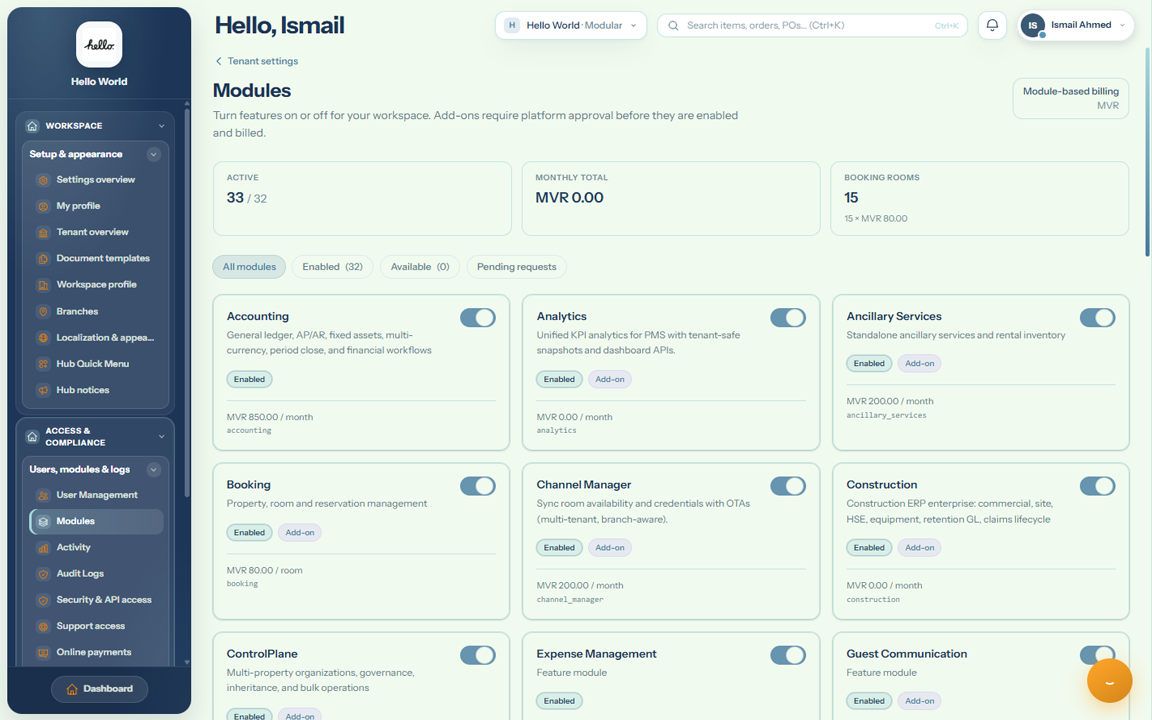Turn off the Channel Manager module

(788, 486)
